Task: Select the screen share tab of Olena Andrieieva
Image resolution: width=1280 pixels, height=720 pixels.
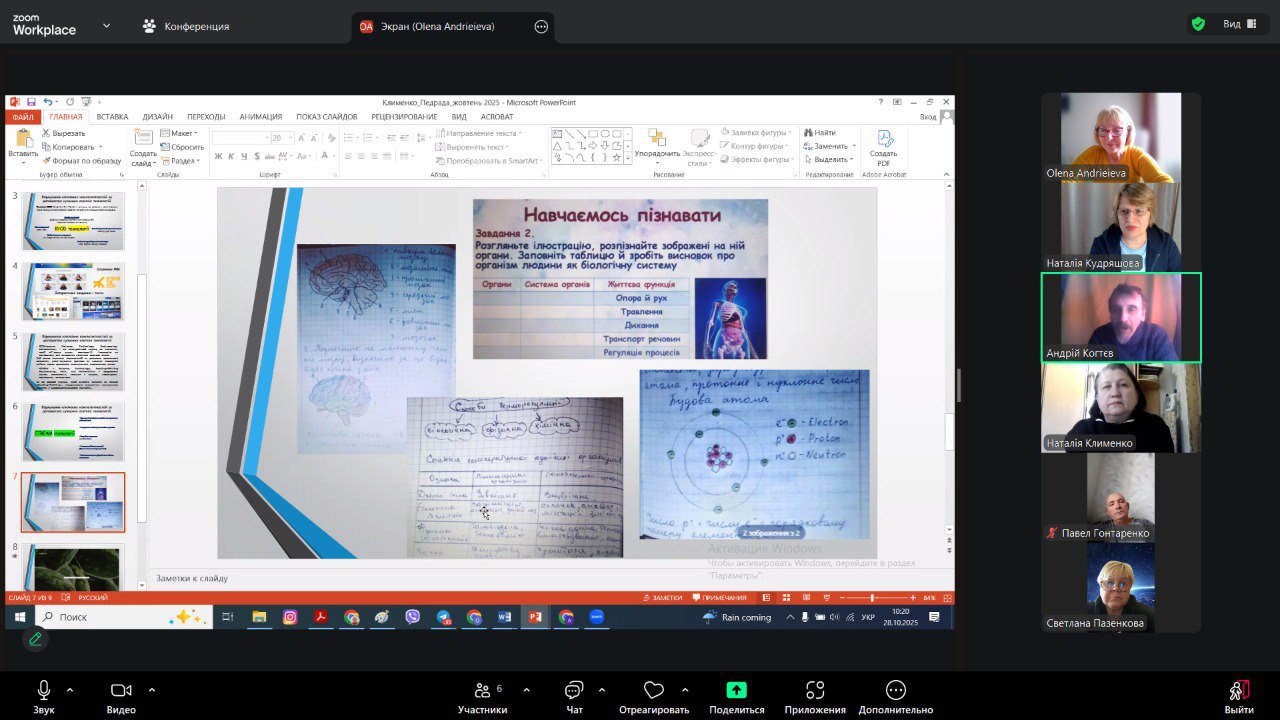Action: point(440,27)
